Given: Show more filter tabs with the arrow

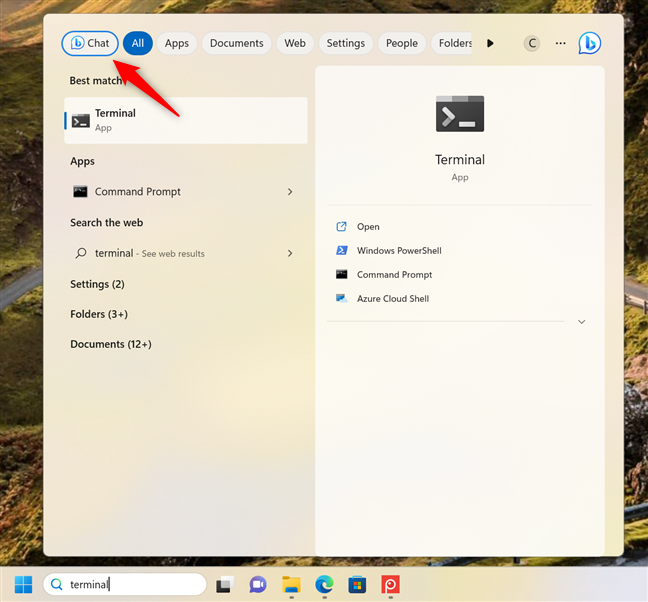Looking at the screenshot, I should click(x=490, y=43).
